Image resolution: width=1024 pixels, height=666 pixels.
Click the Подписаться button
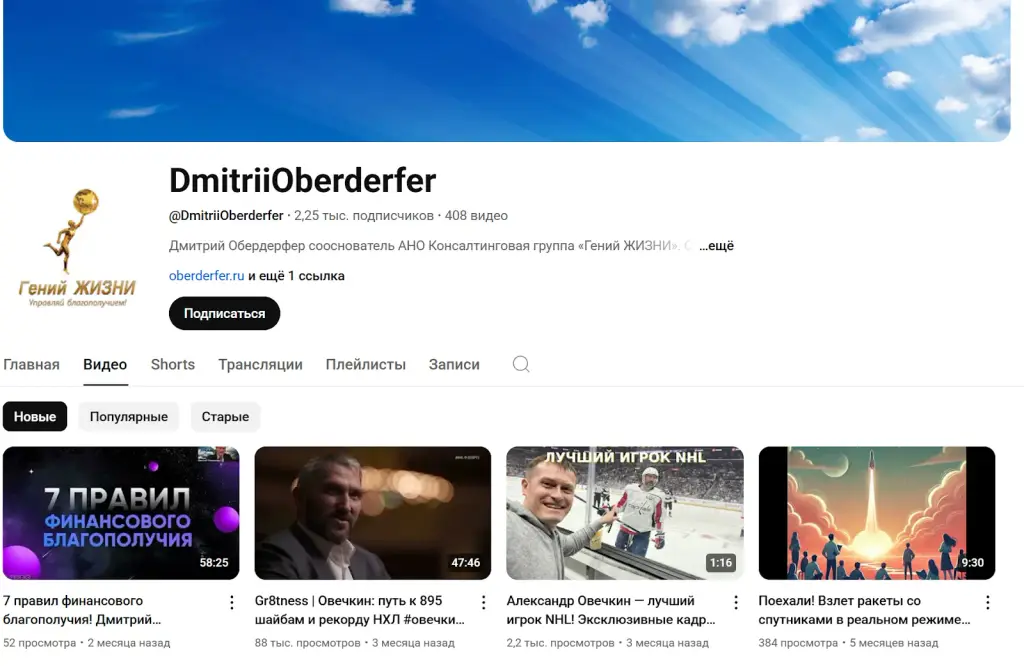(225, 313)
